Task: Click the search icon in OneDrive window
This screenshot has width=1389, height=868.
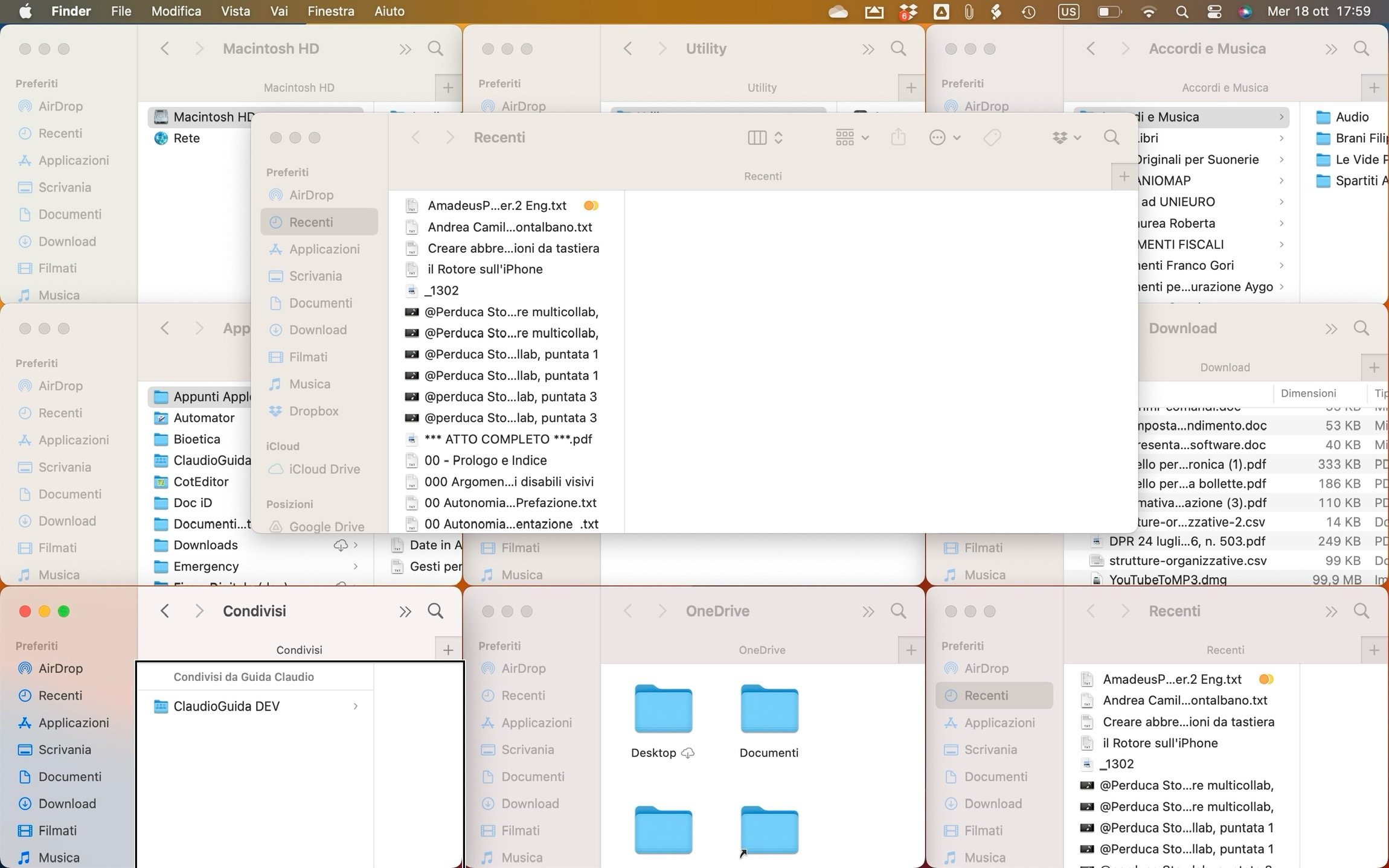Action: tap(898, 611)
